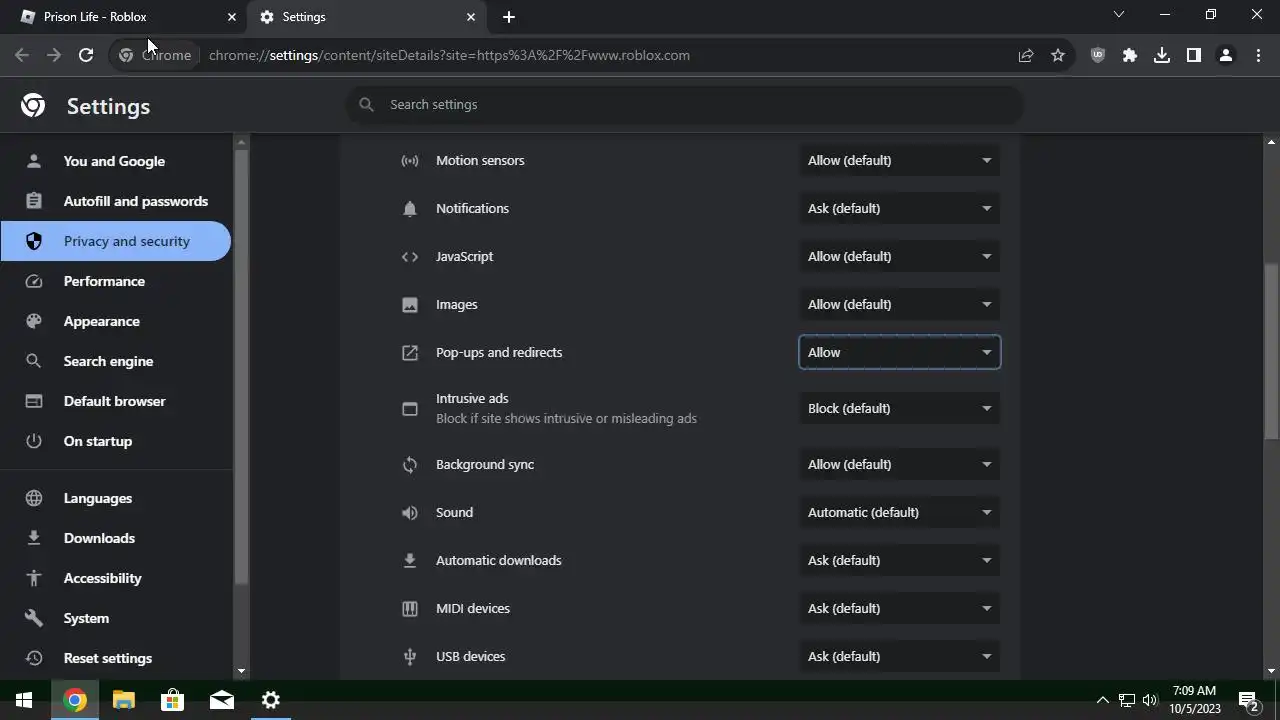Image resolution: width=1280 pixels, height=720 pixels.
Task: Toggle the side panel icon
Action: [1194, 55]
